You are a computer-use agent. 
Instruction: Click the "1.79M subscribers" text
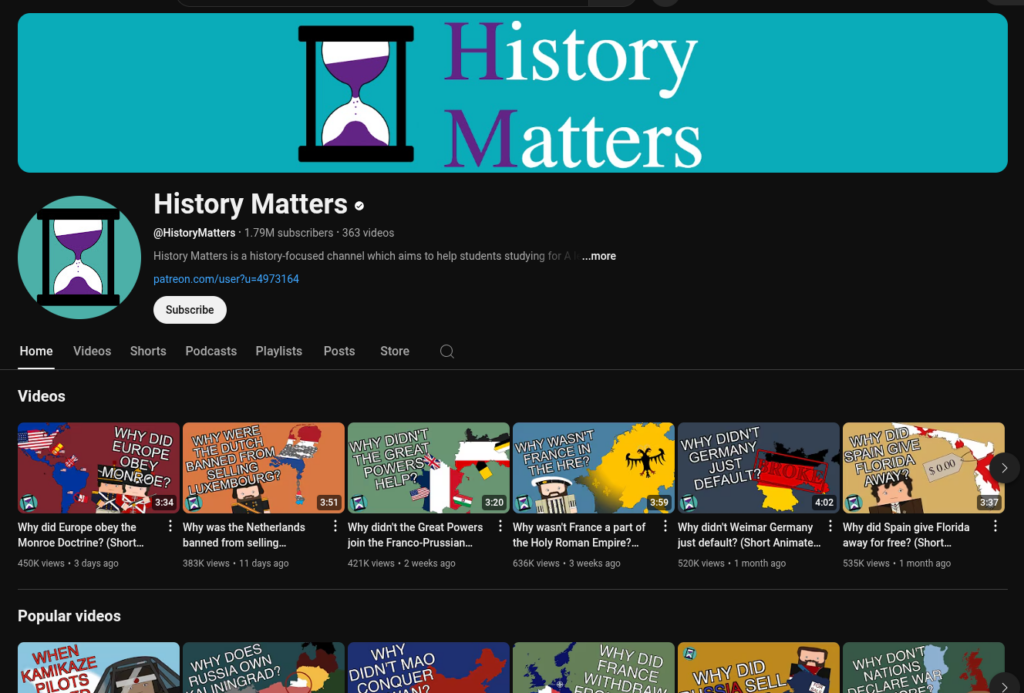pos(289,233)
